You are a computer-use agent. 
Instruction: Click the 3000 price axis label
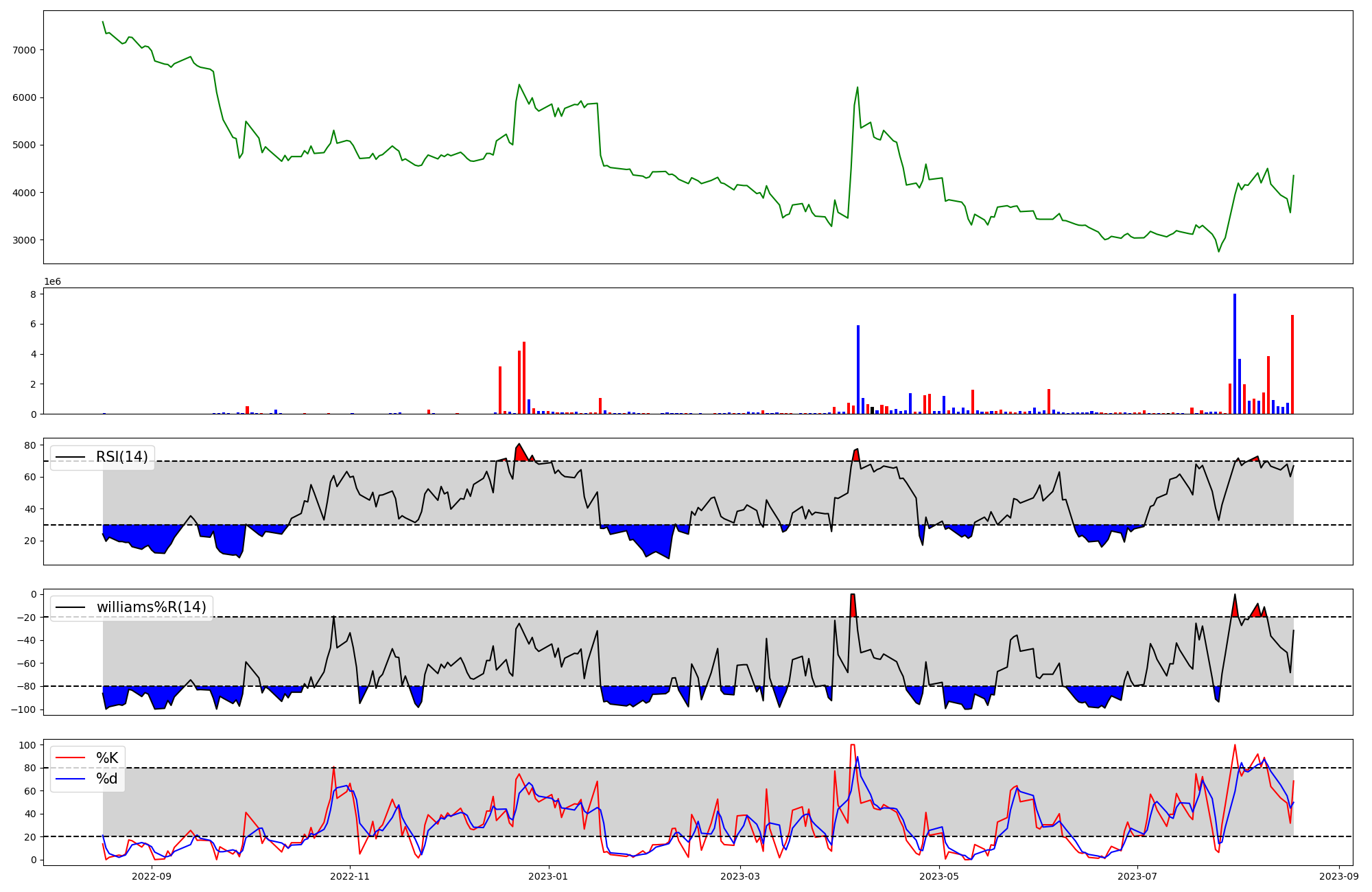23,240
